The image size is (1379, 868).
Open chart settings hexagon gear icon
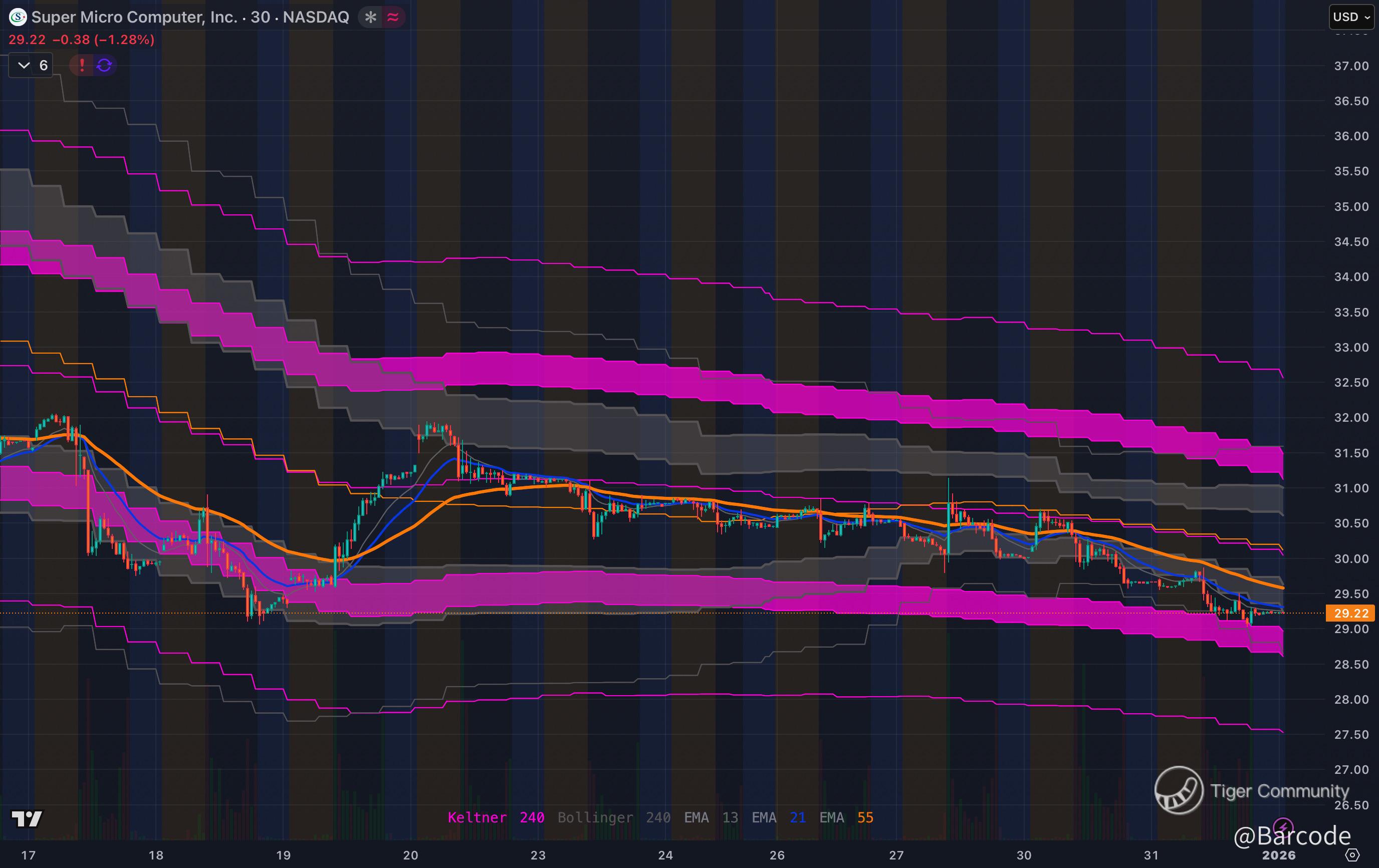pyautogui.click(x=1352, y=855)
